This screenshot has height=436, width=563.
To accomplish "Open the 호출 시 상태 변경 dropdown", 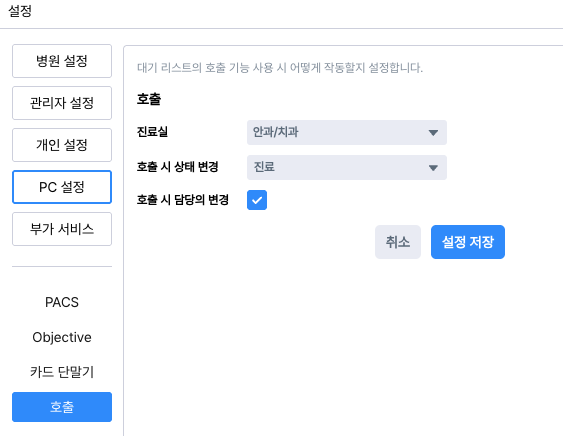I will point(347,167).
